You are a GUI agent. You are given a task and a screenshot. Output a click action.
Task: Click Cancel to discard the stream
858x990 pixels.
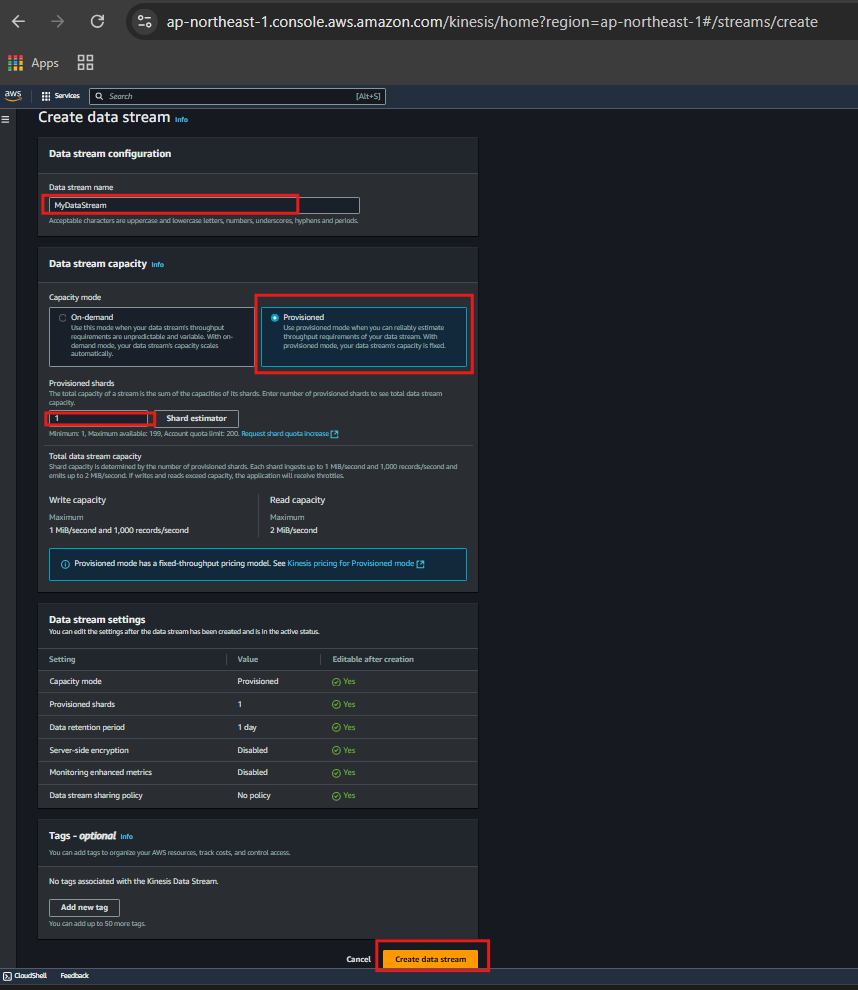coord(358,959)
